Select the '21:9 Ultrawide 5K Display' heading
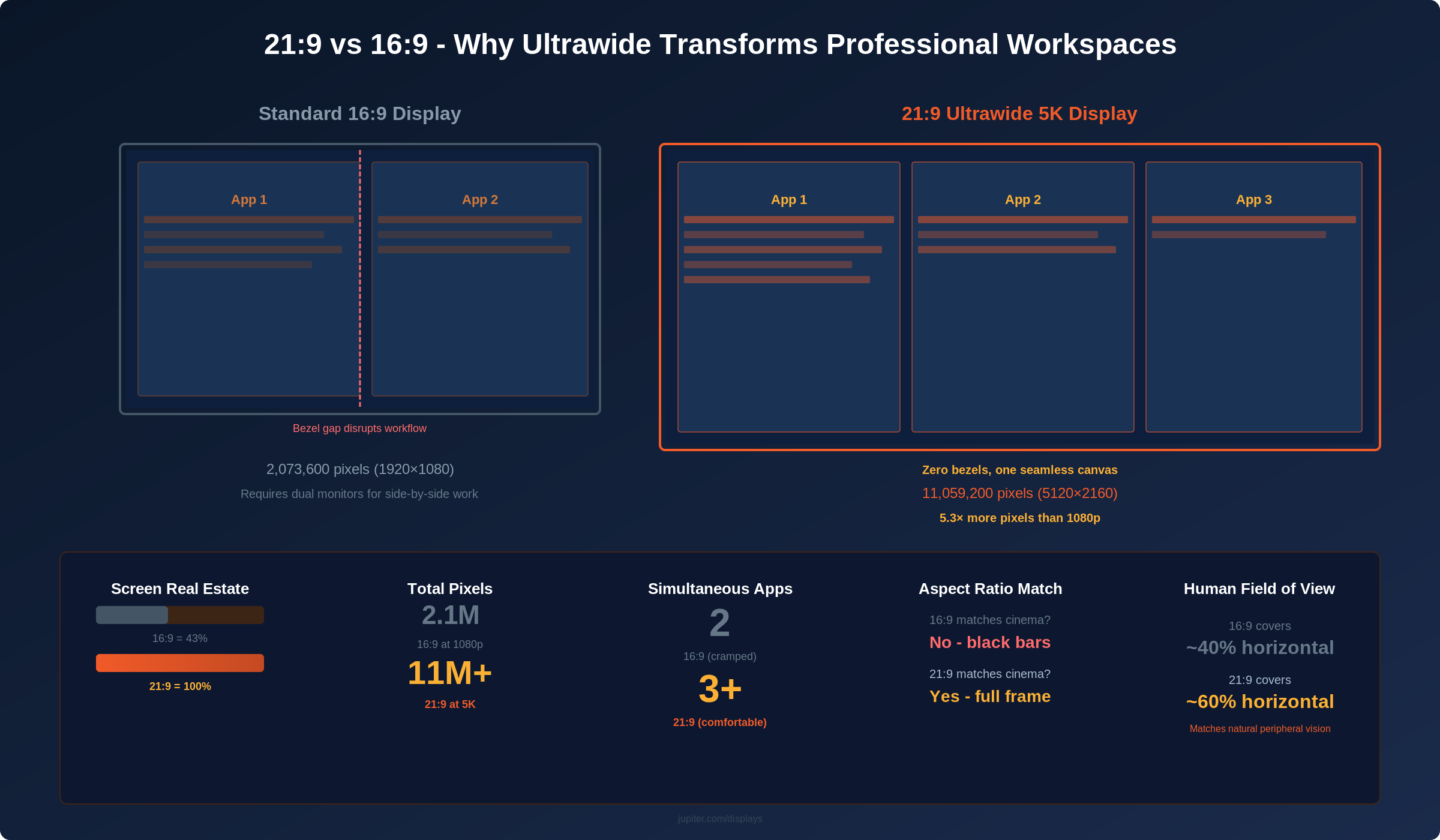 [1019, 113]
